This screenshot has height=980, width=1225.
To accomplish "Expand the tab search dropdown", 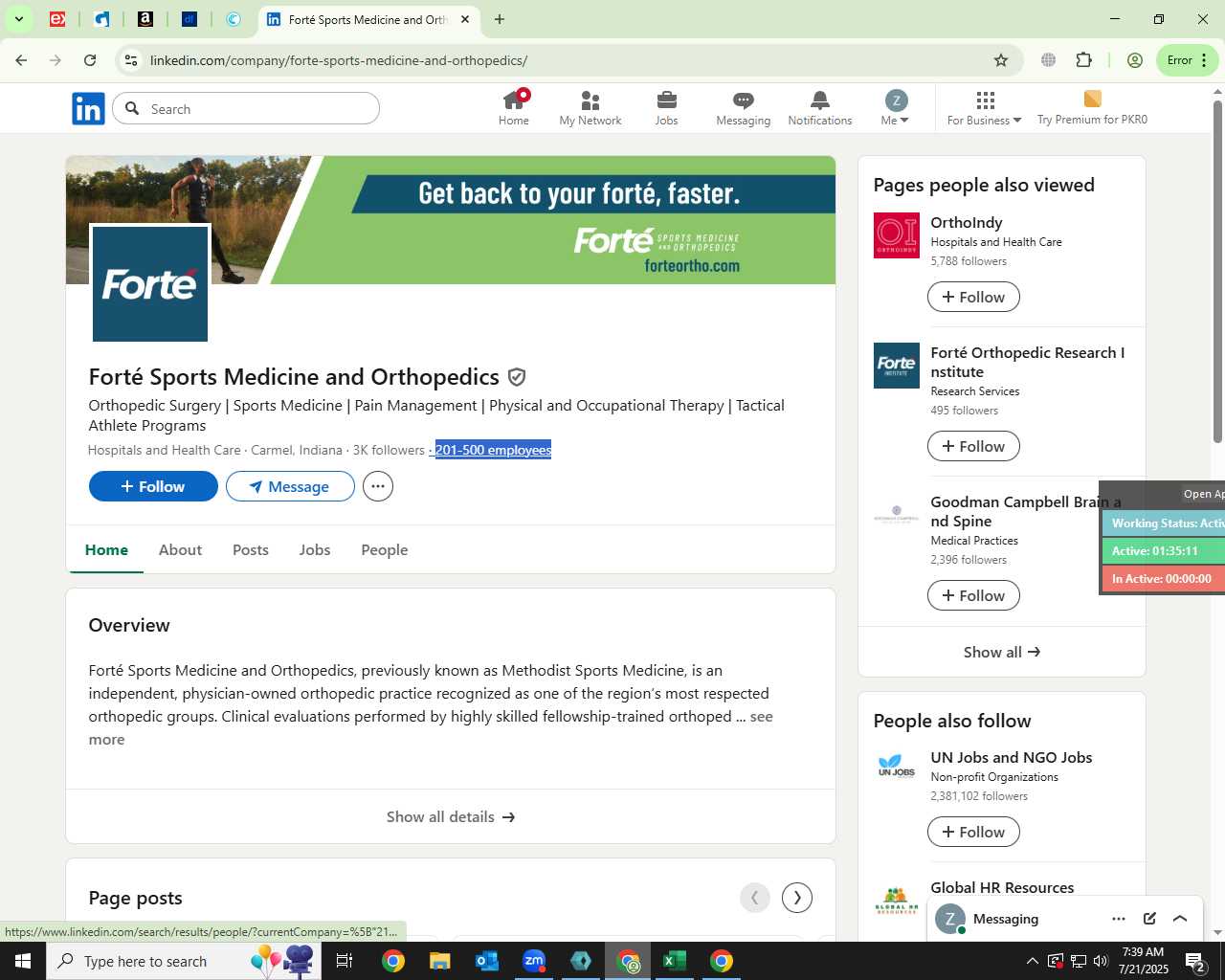I will 18,19.
